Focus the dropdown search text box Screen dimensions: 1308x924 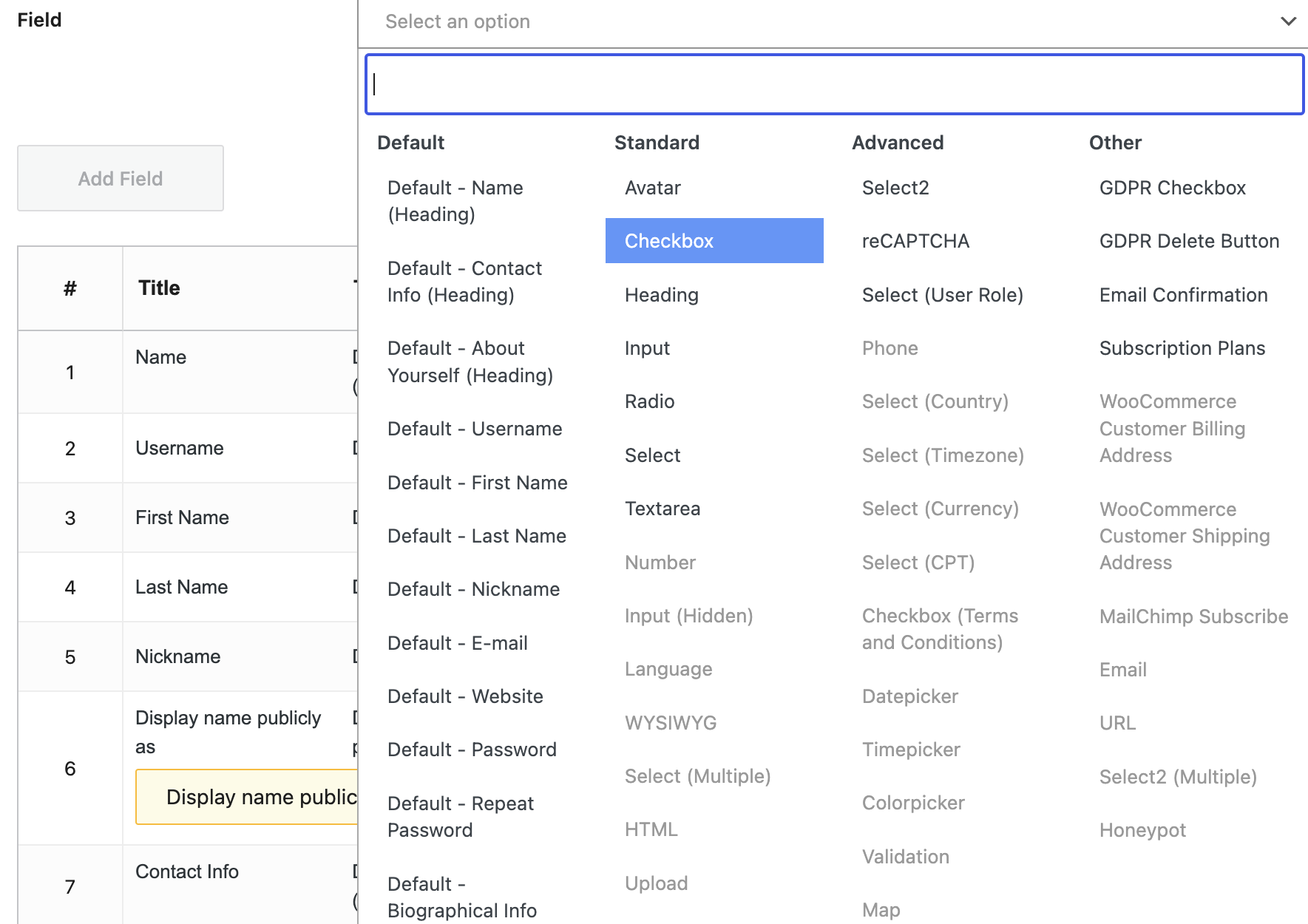click(x=834, y=84)
